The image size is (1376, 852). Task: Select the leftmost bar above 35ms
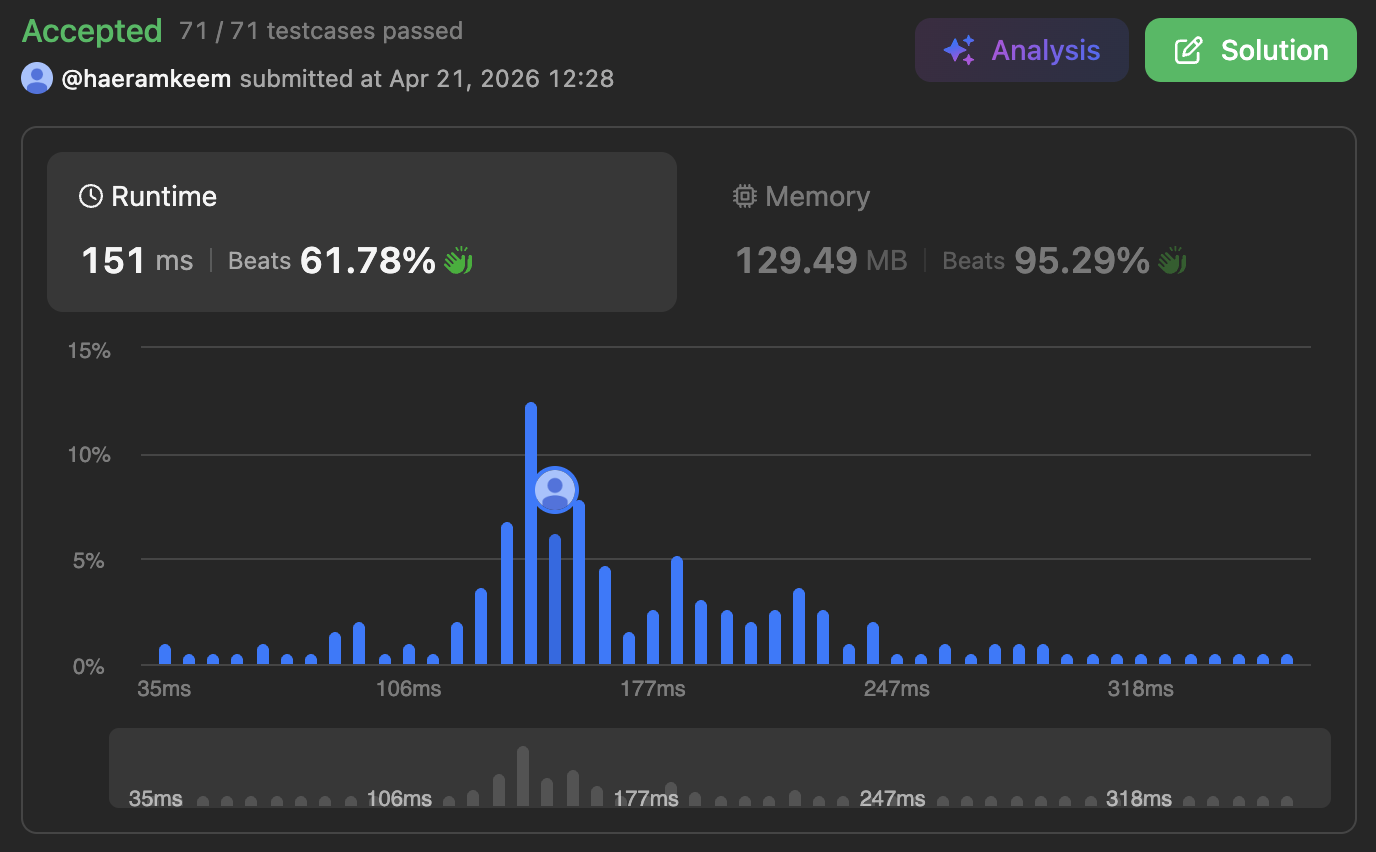[165, 654]
